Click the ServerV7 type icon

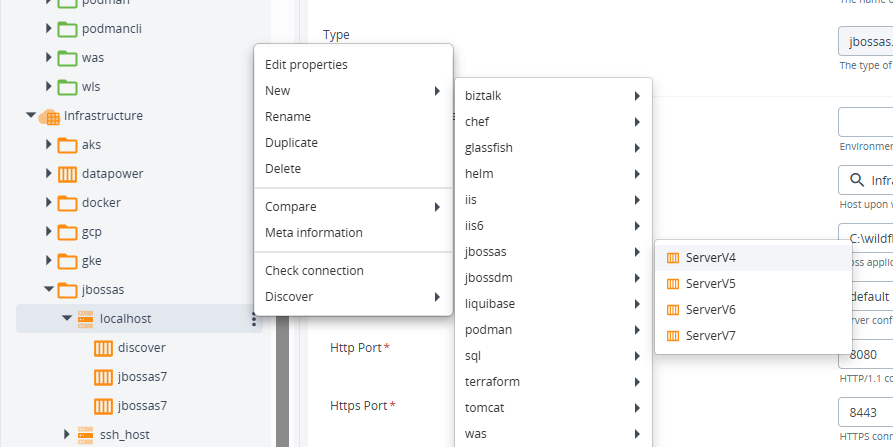(x=673, y=335)
